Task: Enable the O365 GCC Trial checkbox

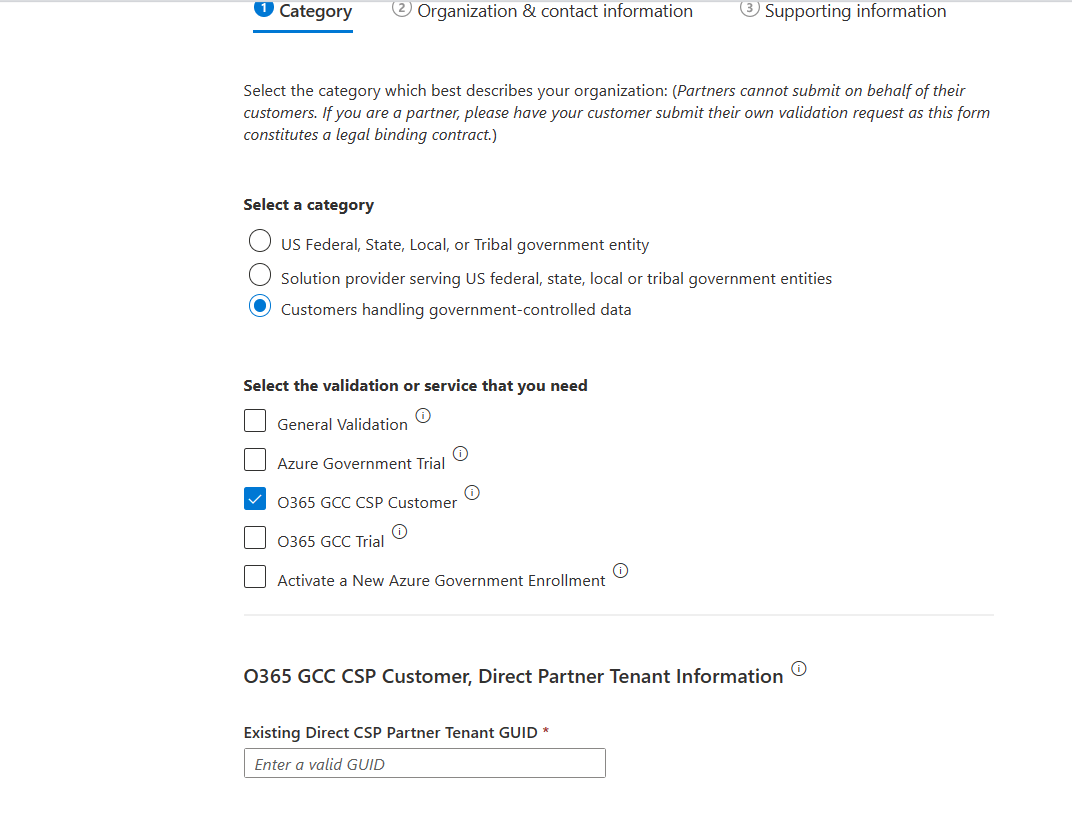Action: coord(255,537)
